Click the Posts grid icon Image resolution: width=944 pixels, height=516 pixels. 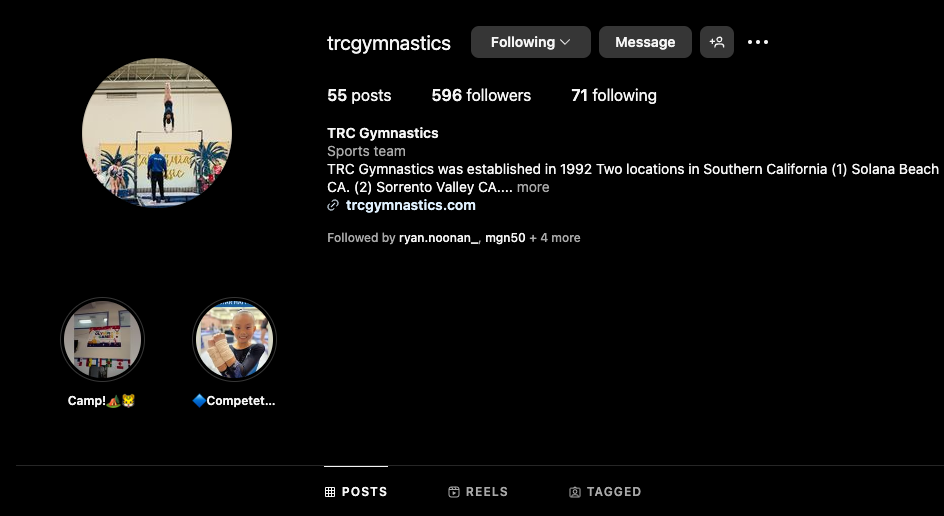330,492
